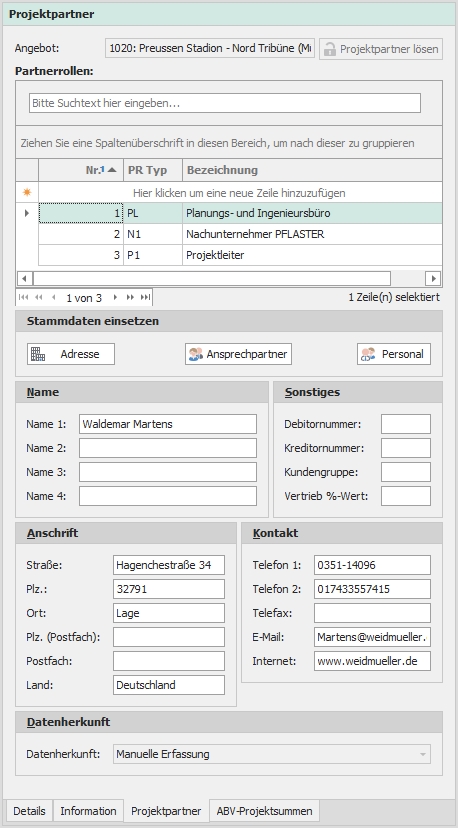
Task: Click the Land field containing Deutschland
Action: pyautogui.click(x=169, y=685)
